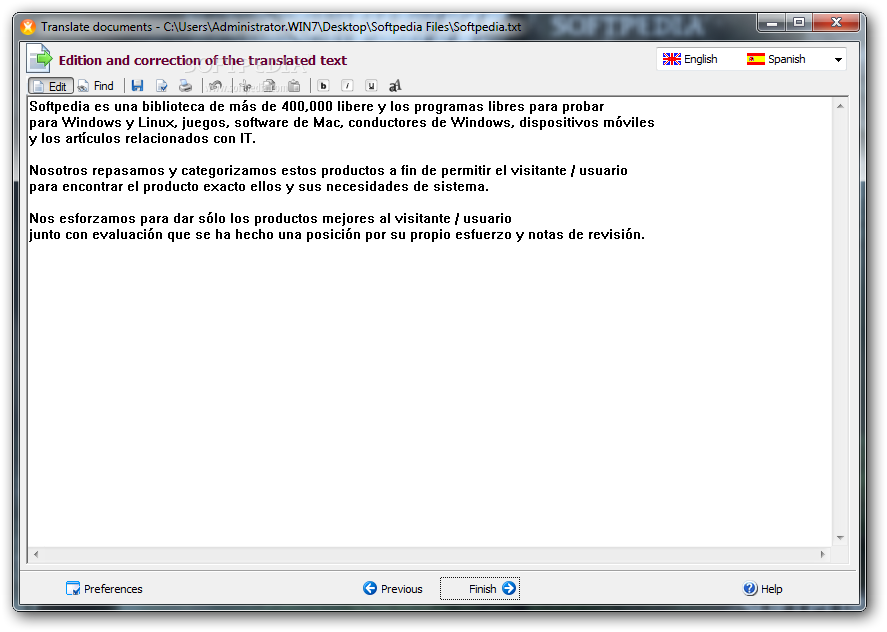Viewport: 887px width, 632px height.
Task: Print the translated document
Action: point(186,86)
